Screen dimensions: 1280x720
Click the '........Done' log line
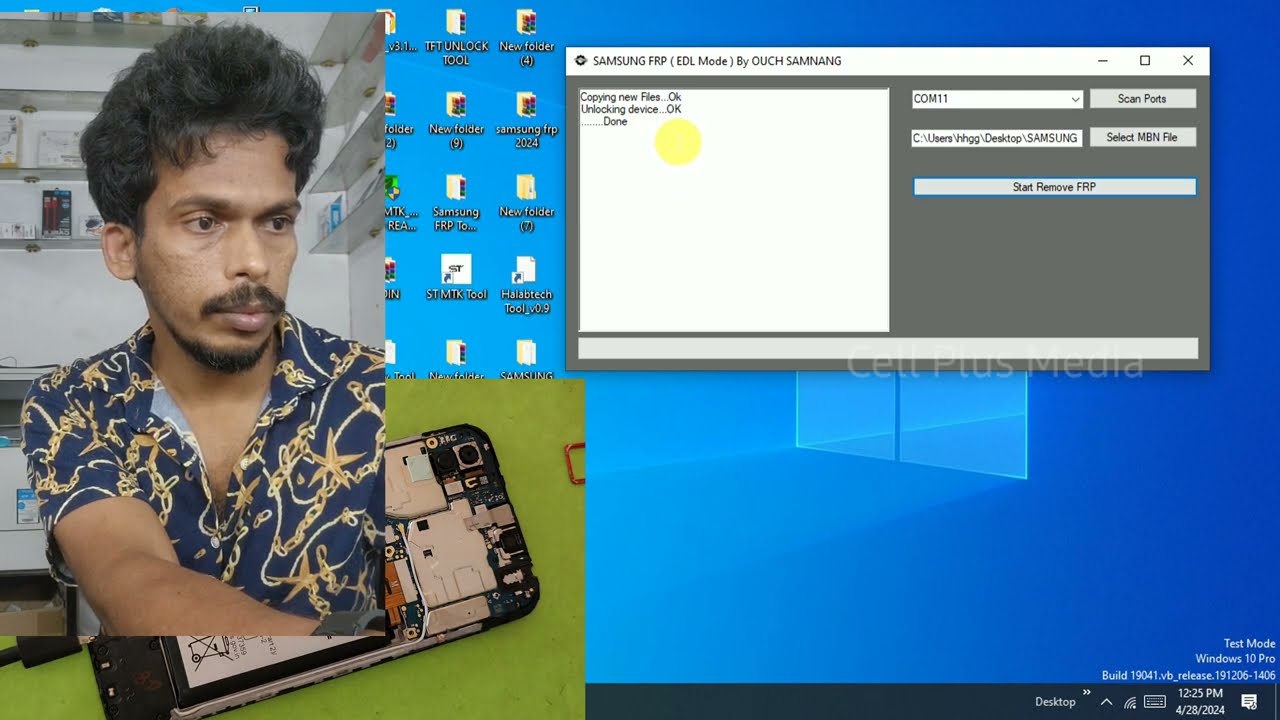(604, 121)
